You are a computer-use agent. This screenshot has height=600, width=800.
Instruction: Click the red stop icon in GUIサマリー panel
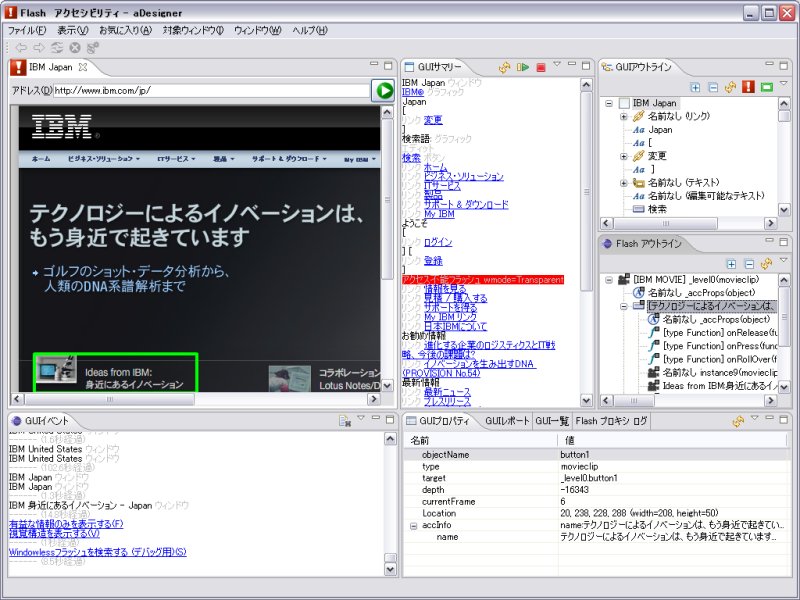click(x=541, y=67)
